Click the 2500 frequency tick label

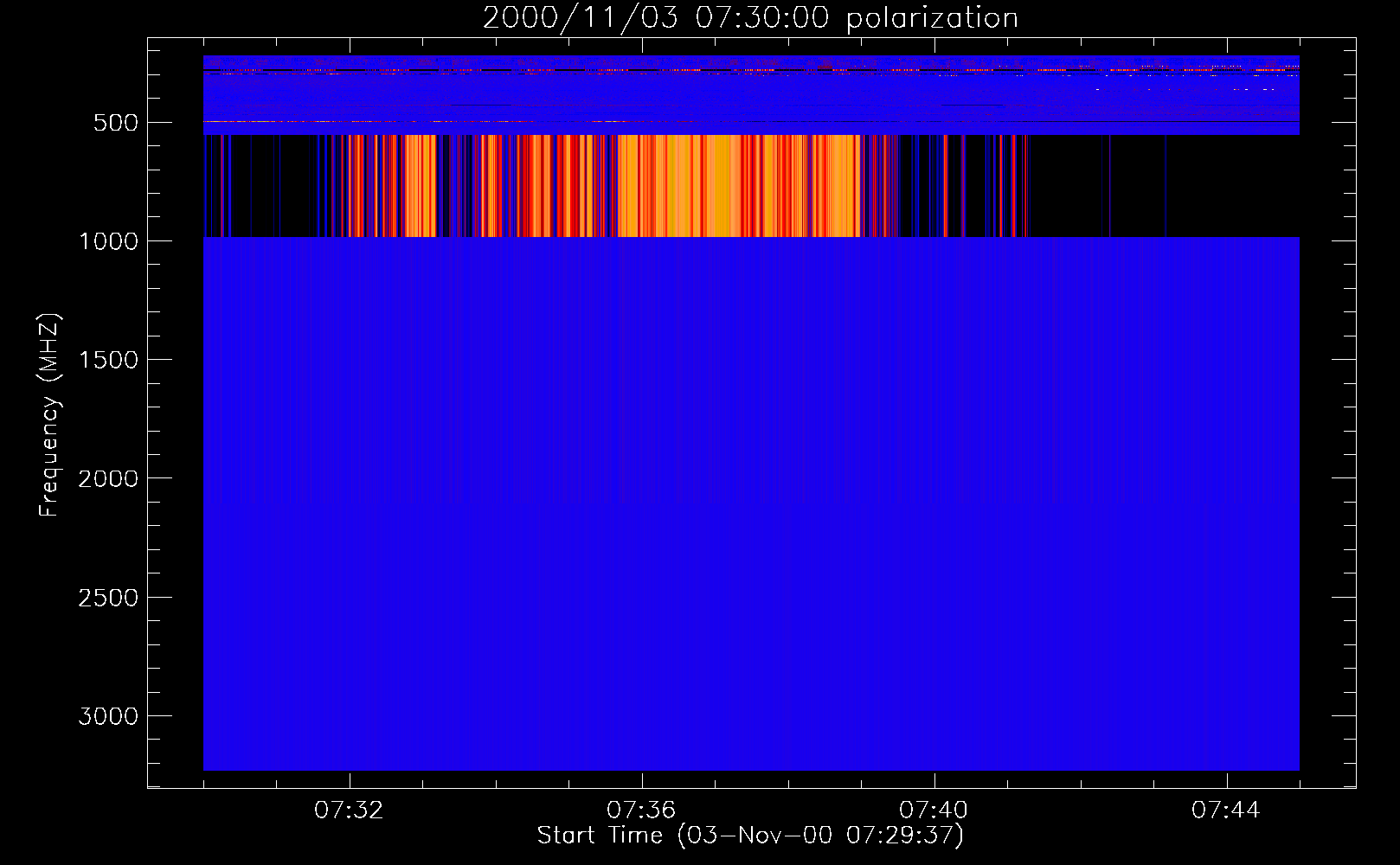tap(108, 598)
